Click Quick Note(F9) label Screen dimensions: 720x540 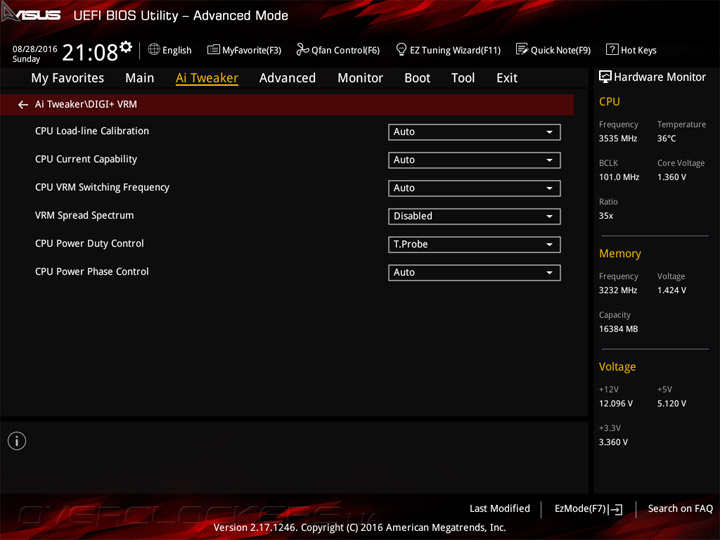[561, 50]
